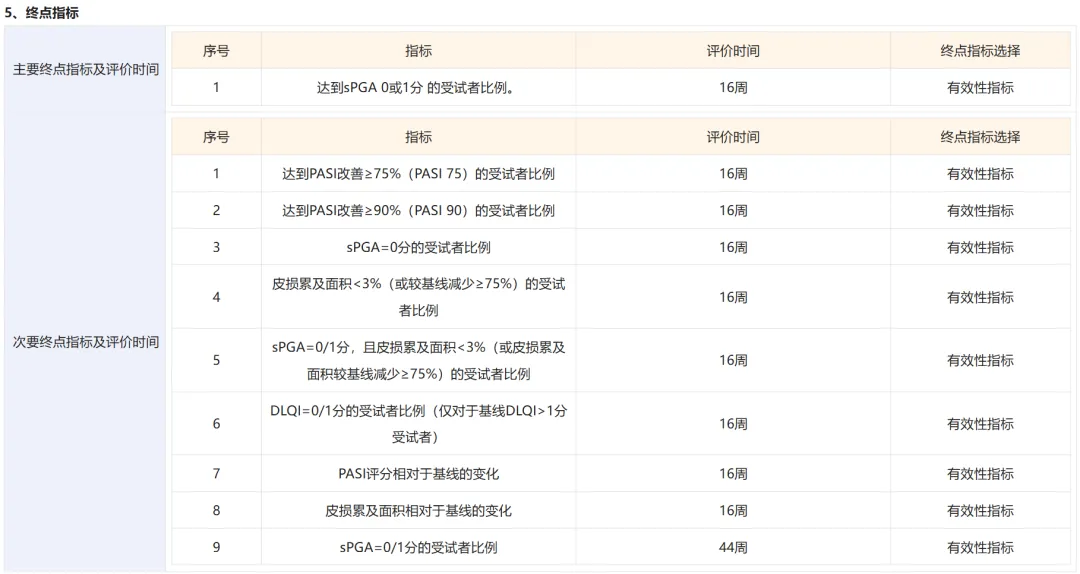Image resolution: width=1080 pixels, height=574 pixels.
Task: Click the '皮损累及面积相对于基线的变化' cell
Action: [418, 510]
